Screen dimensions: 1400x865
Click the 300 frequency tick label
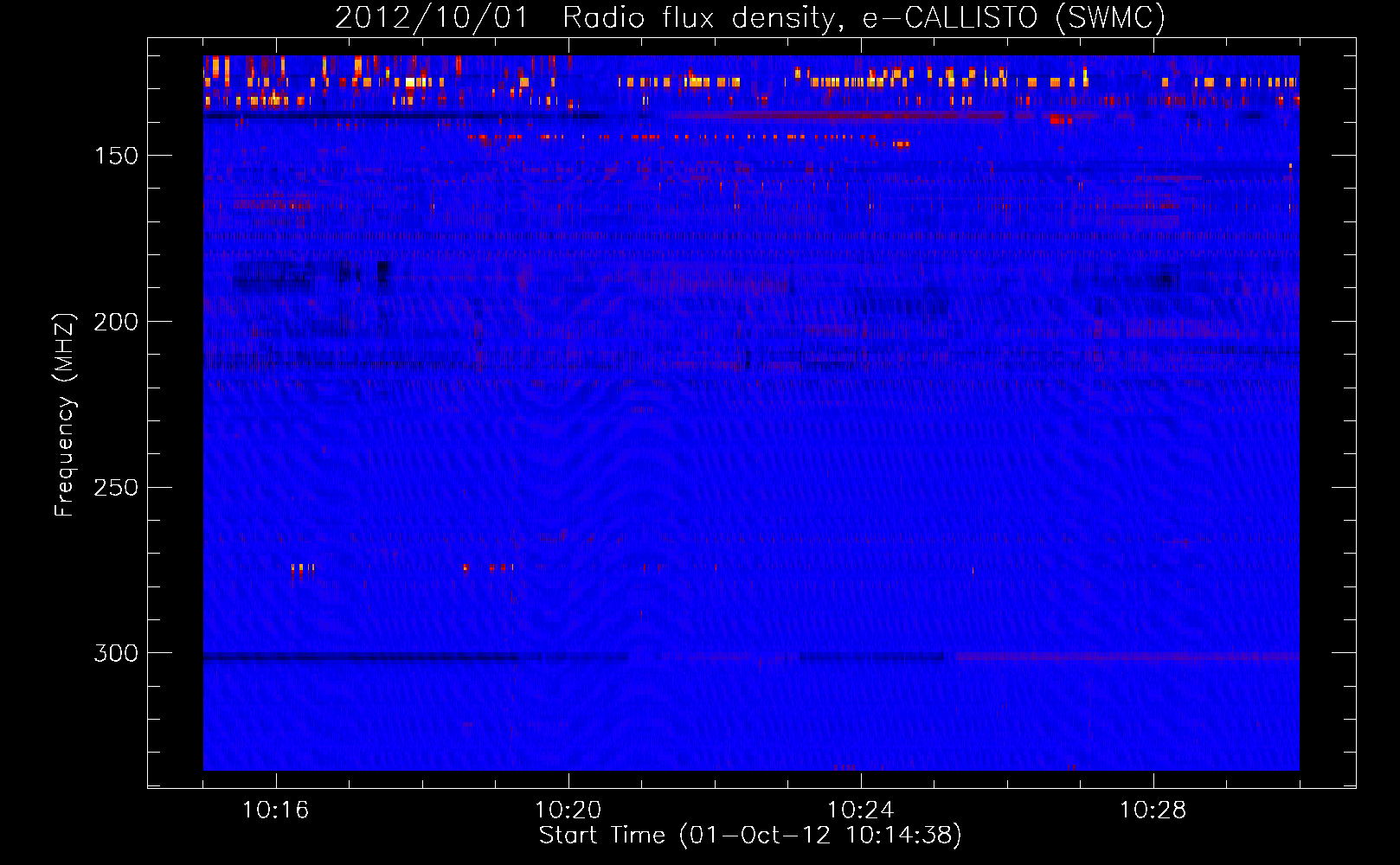point(116,653)
